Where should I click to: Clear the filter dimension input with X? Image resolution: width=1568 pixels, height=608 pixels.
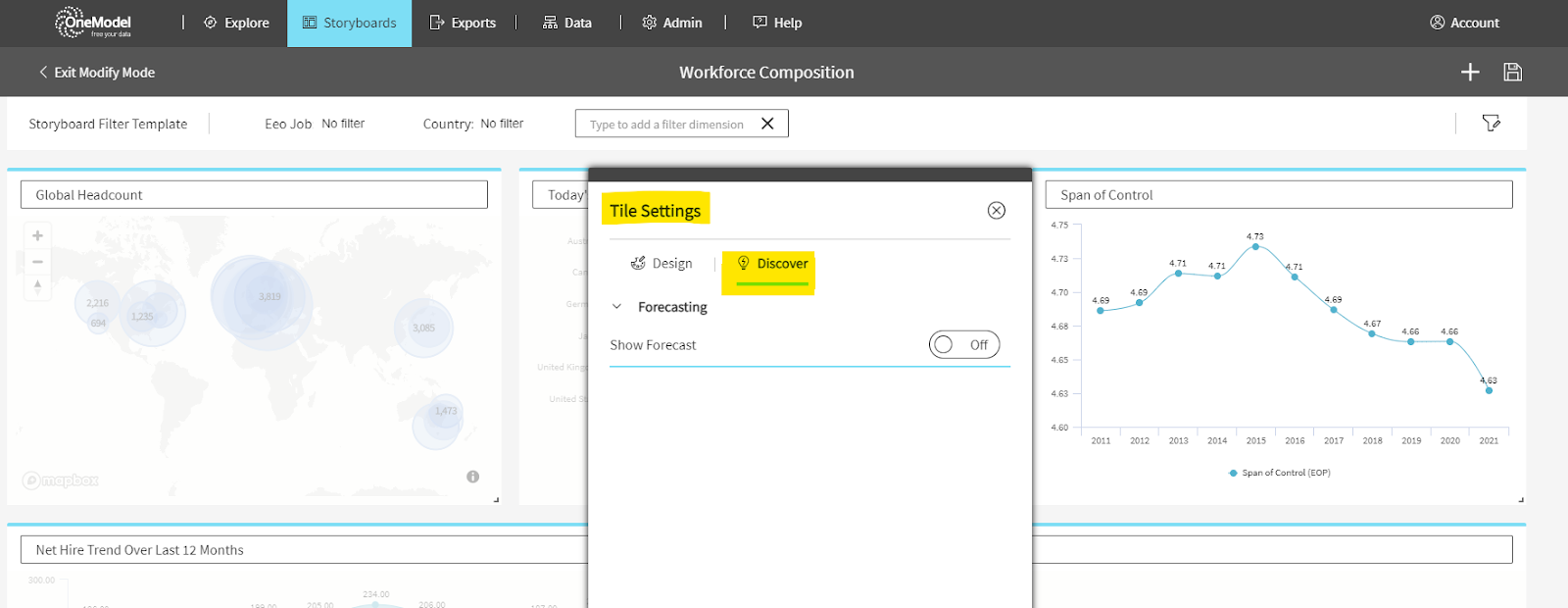coord(767,124)
